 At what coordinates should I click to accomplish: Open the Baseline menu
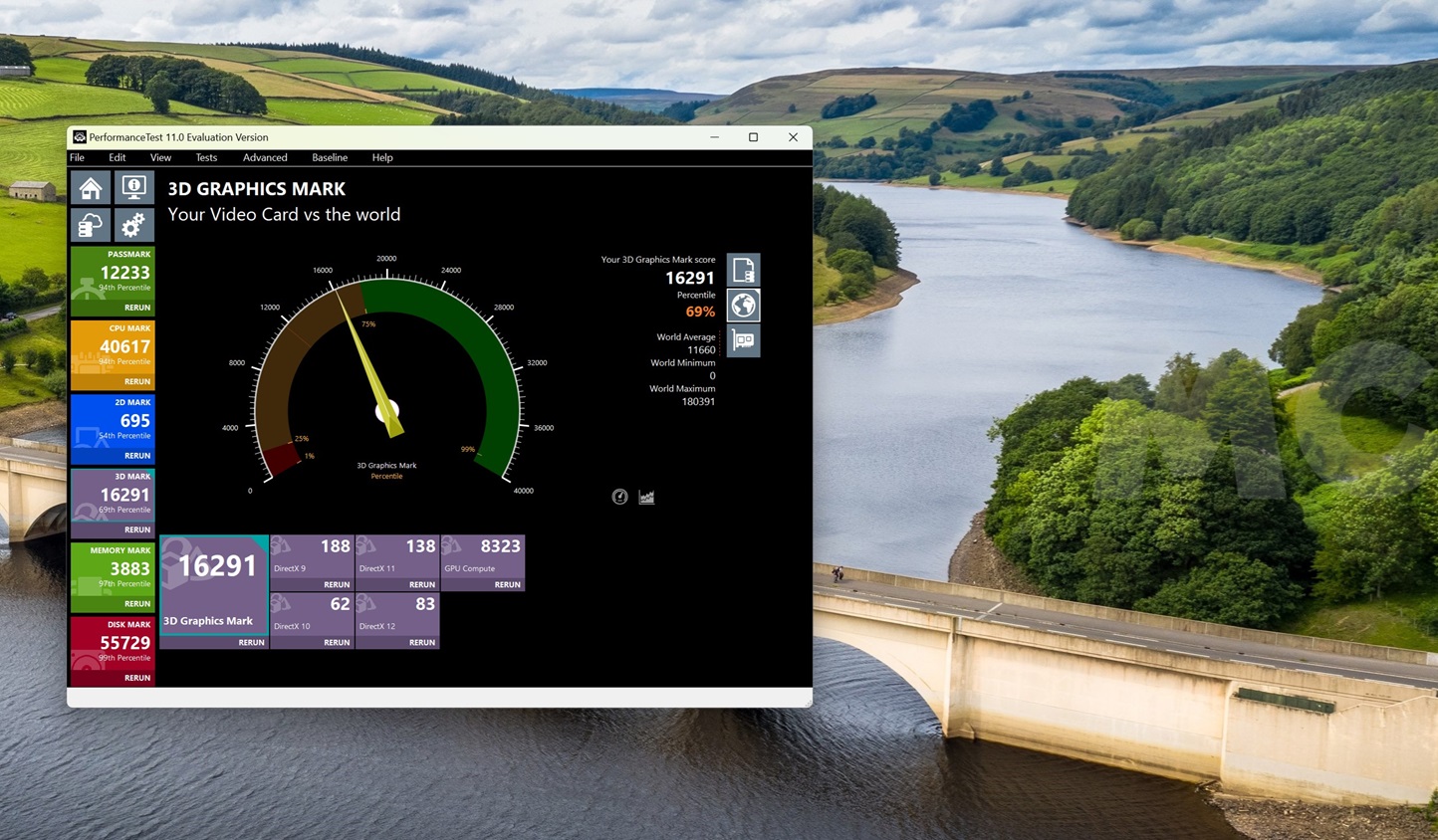pos(330,157)
